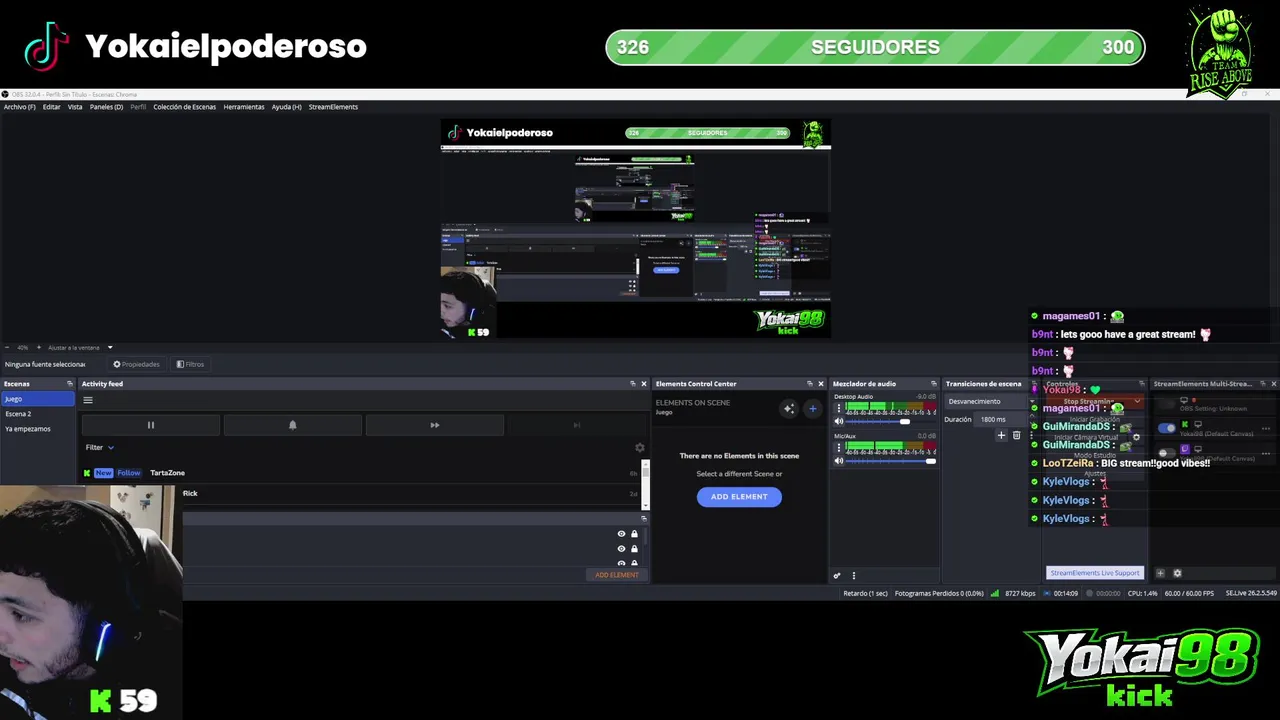The image size is (1280, 720).
Task: Open source Filtros
Action: [190, 364]
